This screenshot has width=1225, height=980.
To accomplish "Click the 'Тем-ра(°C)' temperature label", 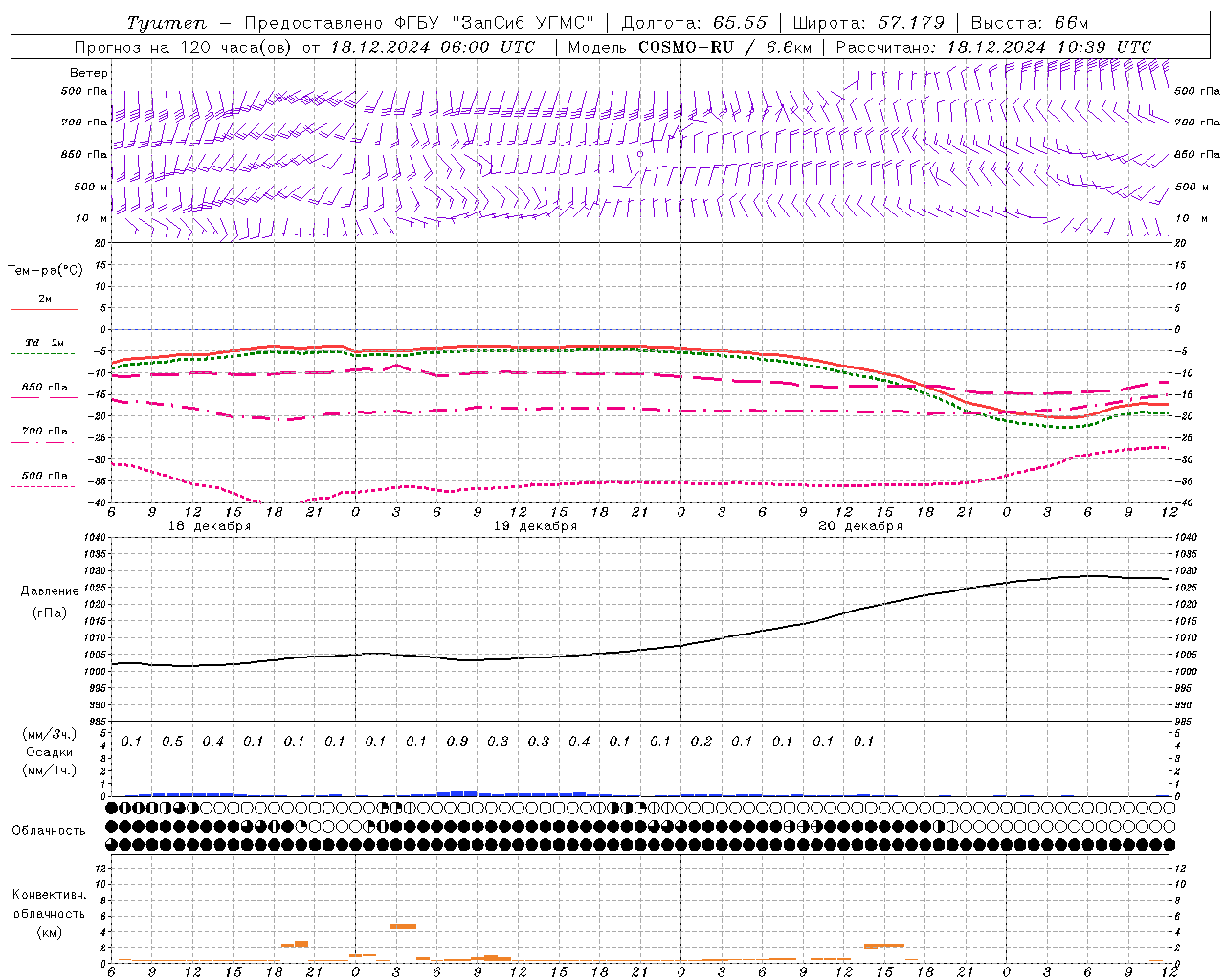I will tap(45, 271).
